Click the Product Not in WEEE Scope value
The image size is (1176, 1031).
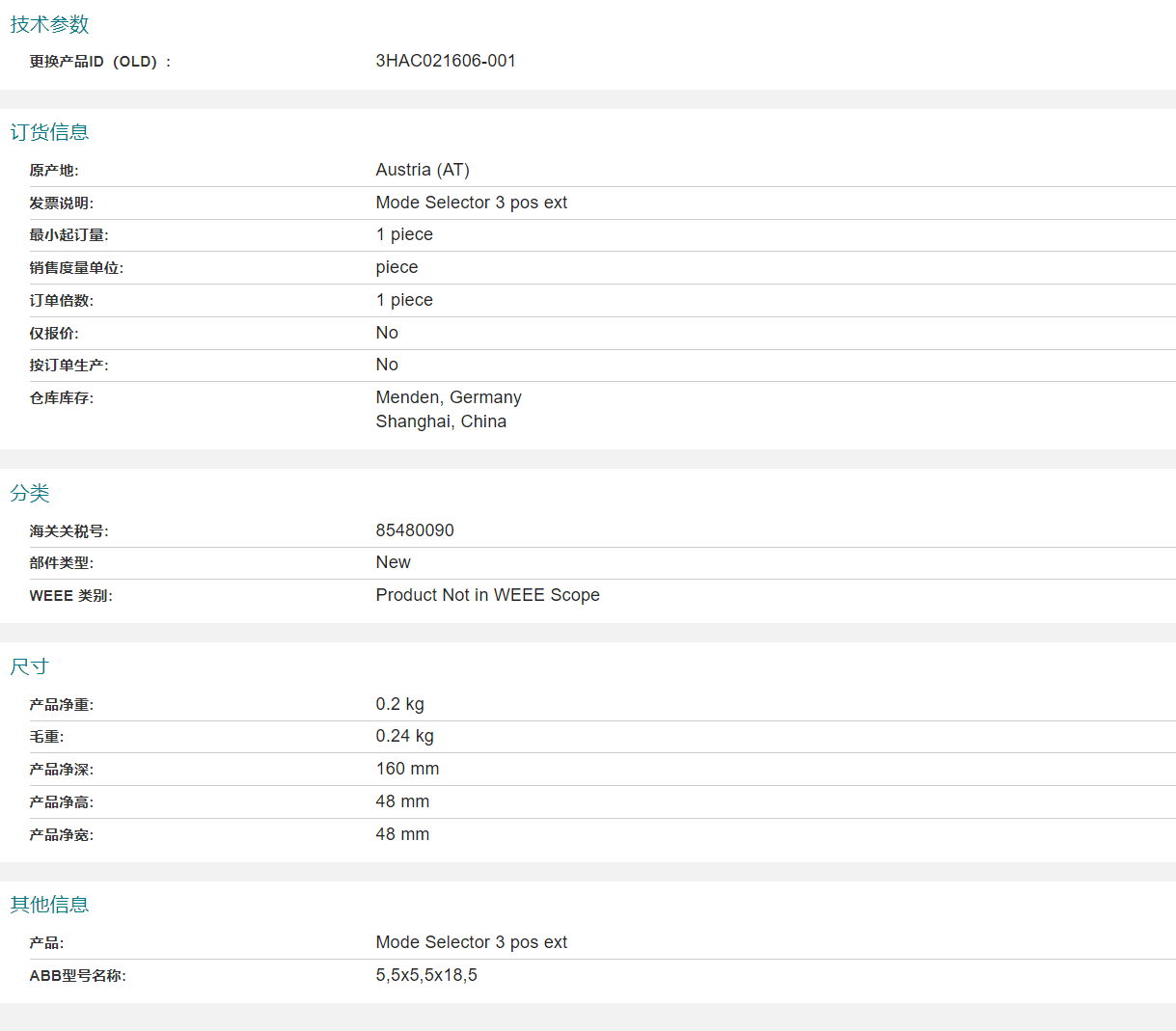tap(487, 595)
